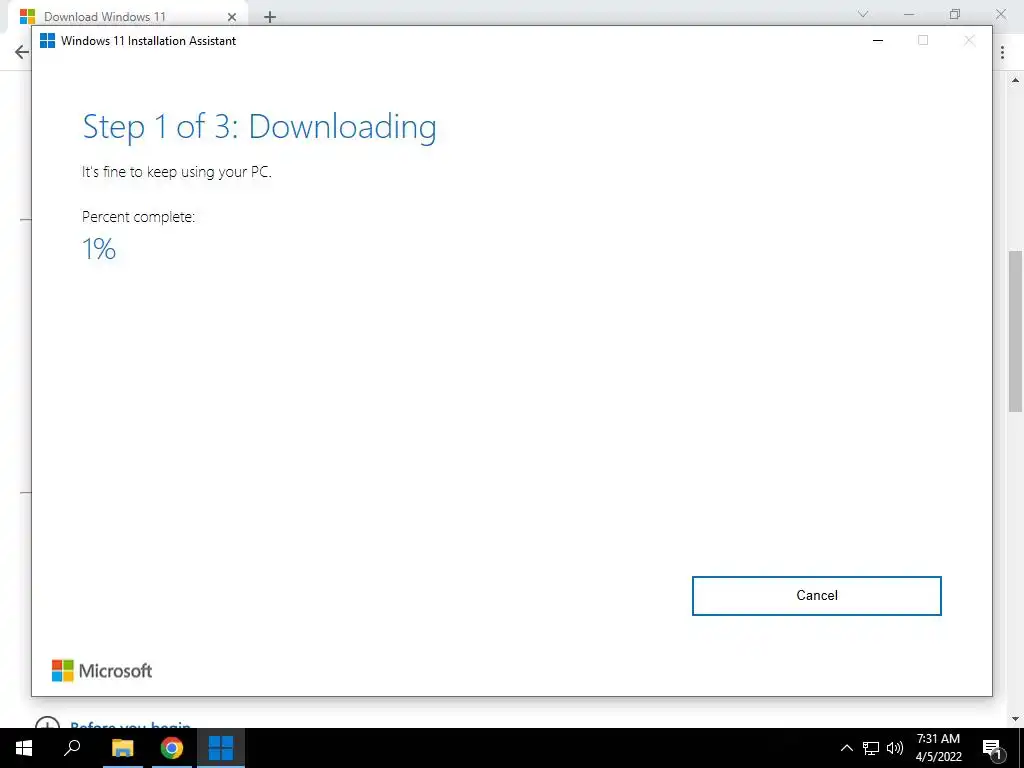
Task: Open the Chrome three-dot menu
Action: click(1002, 52)
